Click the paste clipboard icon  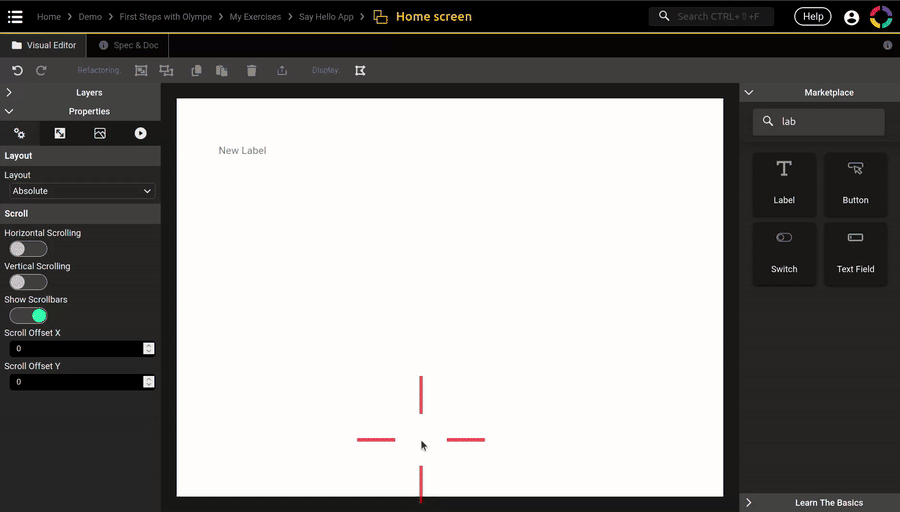[x=222, y=70]
